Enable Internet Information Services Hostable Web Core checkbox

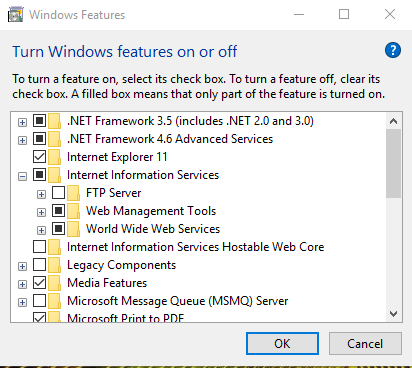point(39,246)
